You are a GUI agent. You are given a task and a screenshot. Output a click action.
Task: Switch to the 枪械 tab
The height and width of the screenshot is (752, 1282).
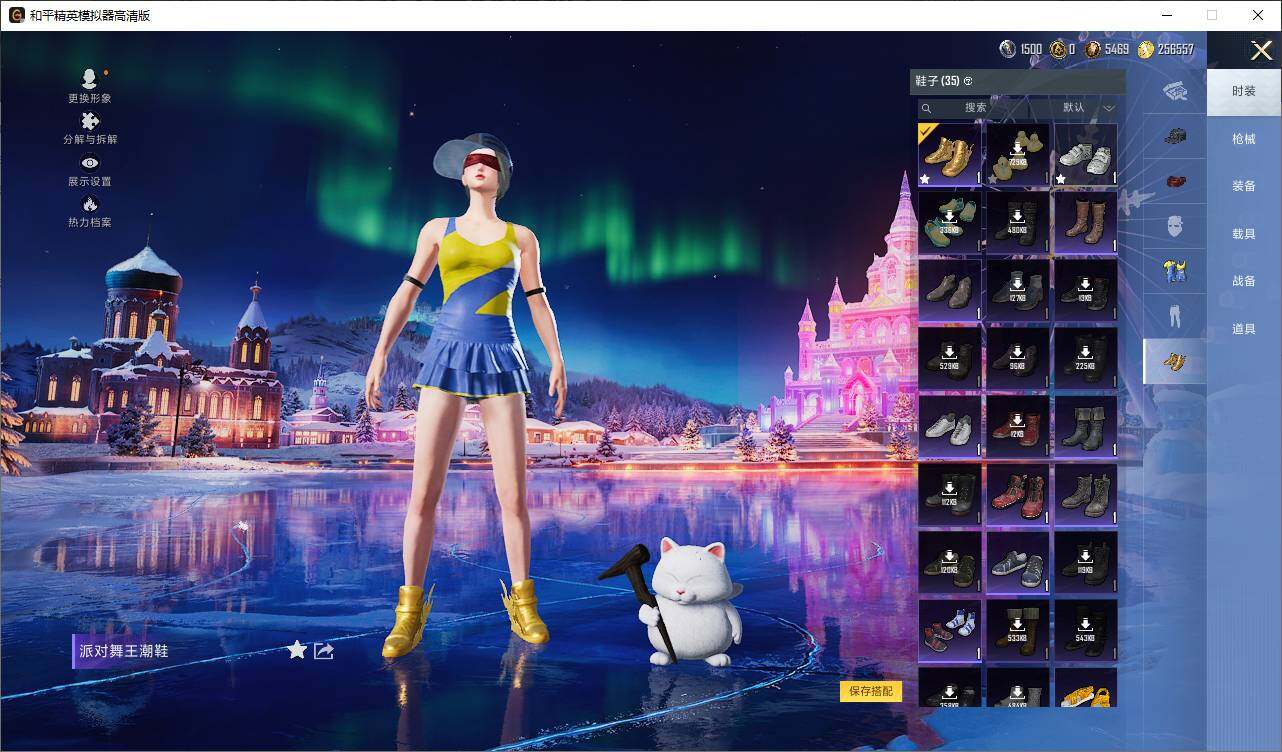pyautogui.click(x=1244, y=139)
